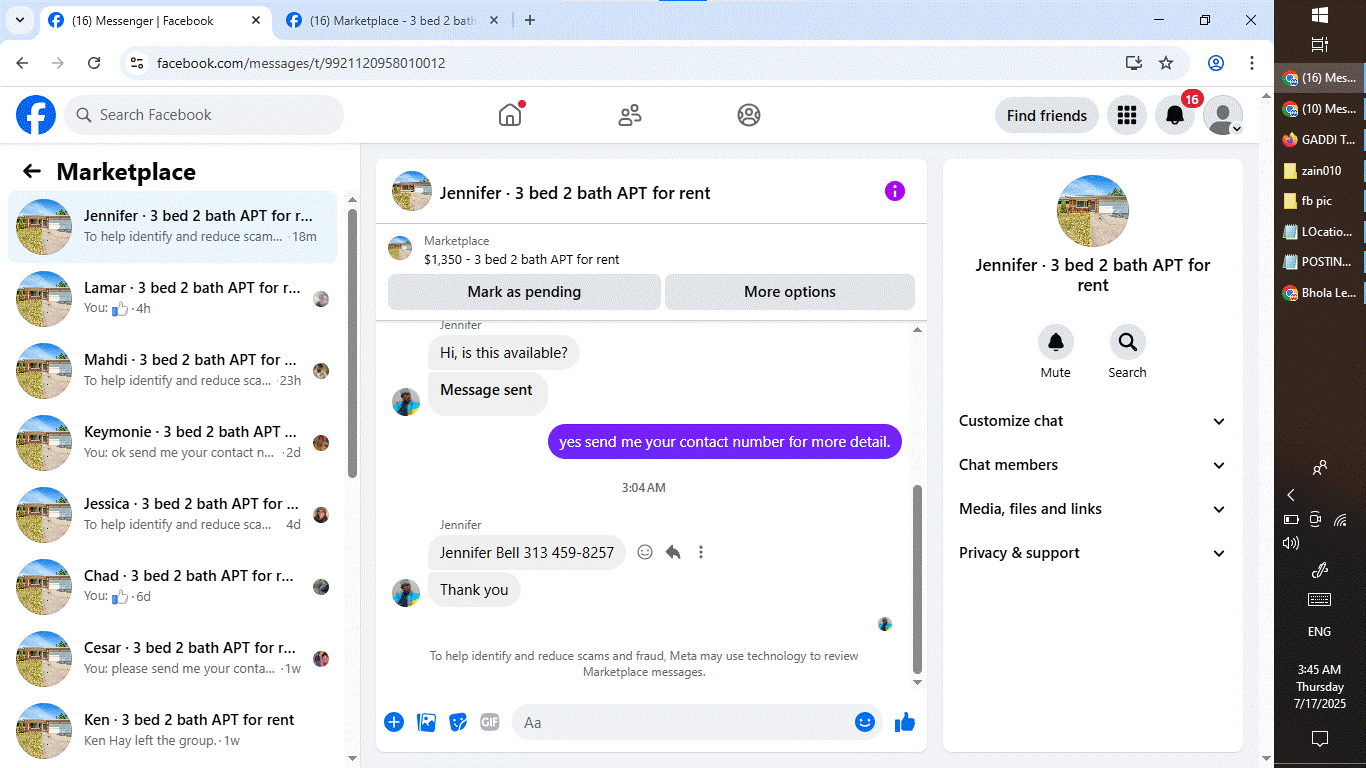1366x768 pixels.
Task: Expand Privacy & support section
Action: (x=1093, y=553)
